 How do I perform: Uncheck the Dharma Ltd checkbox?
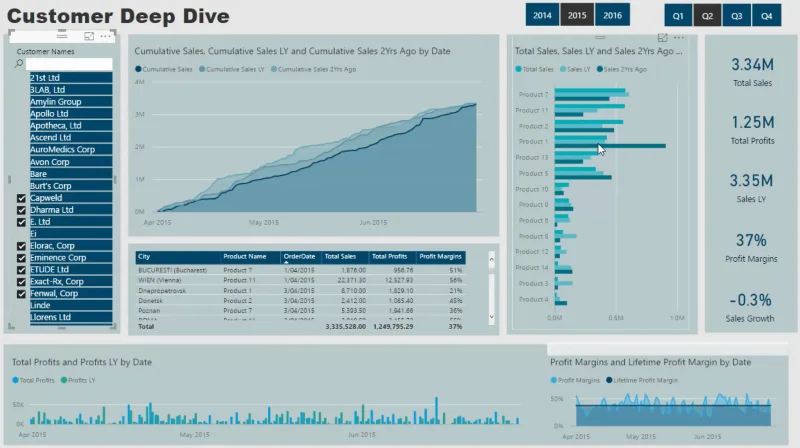tap(21, 210)
